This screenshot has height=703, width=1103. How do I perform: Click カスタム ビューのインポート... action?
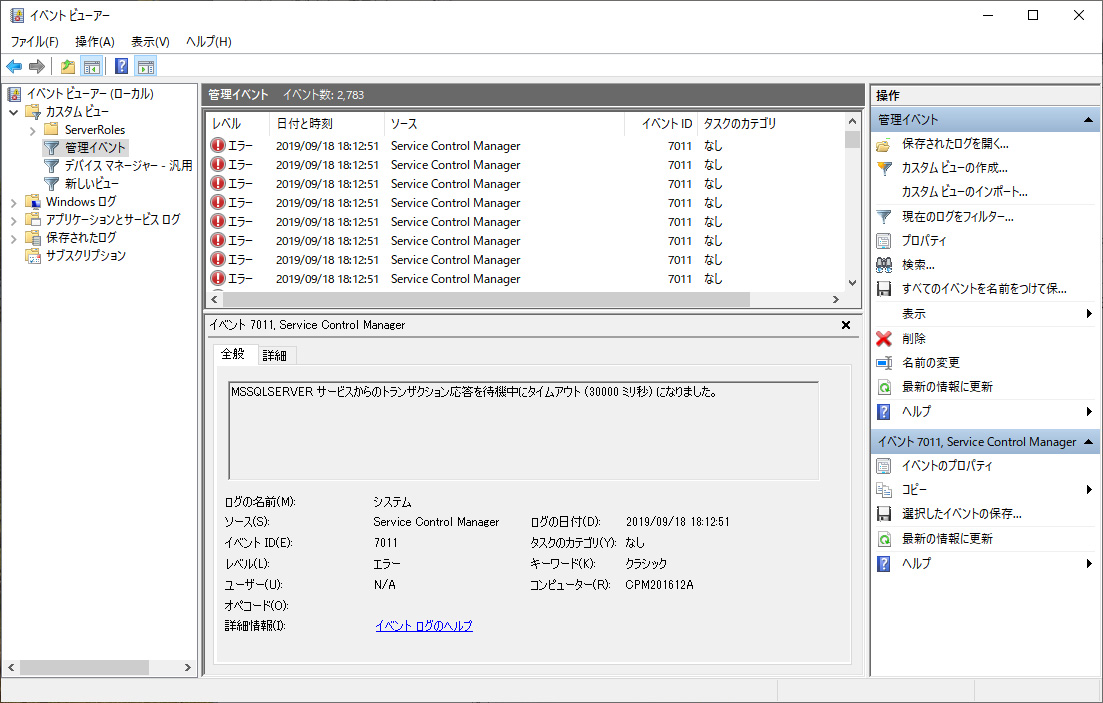(964, 192)
